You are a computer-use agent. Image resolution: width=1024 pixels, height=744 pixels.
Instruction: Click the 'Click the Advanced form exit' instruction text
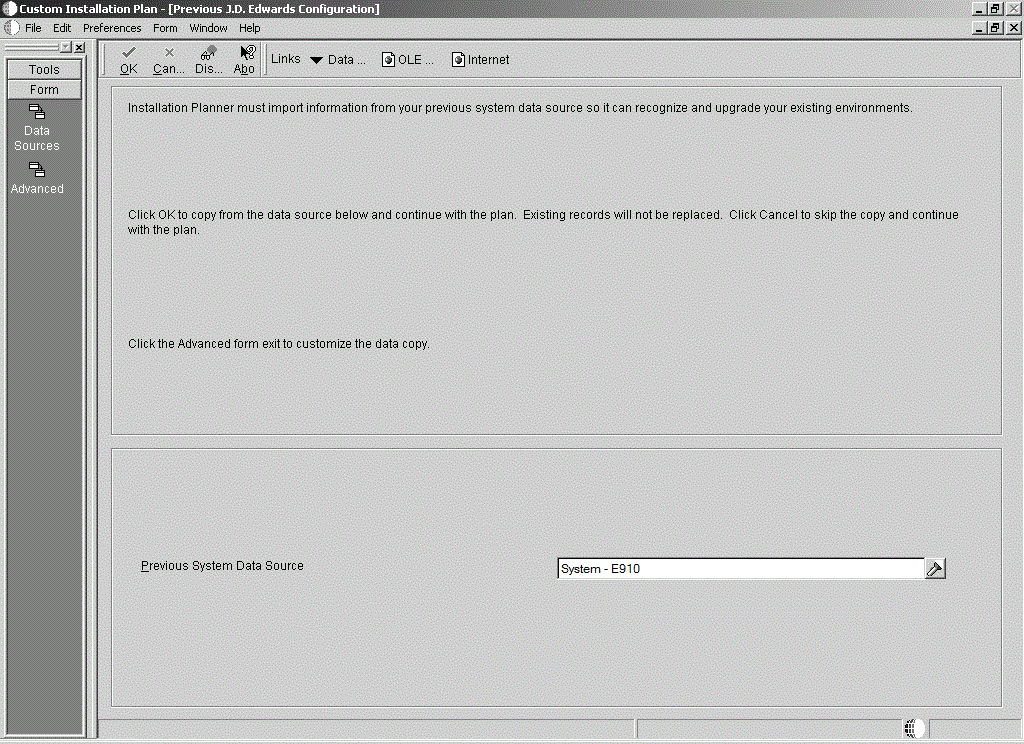[x=279, y=344]
